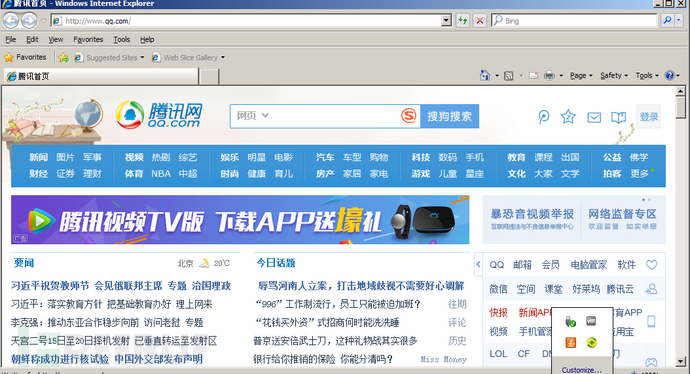This screenshot has height=374, width=690.
Task: Click the orange tray icon in popup
Action: (571, 342)
